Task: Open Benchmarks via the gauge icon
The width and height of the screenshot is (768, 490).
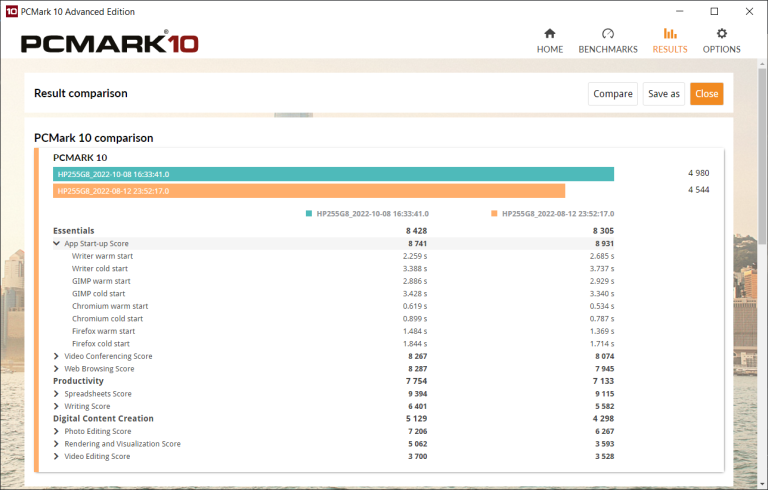Action: 608,33
